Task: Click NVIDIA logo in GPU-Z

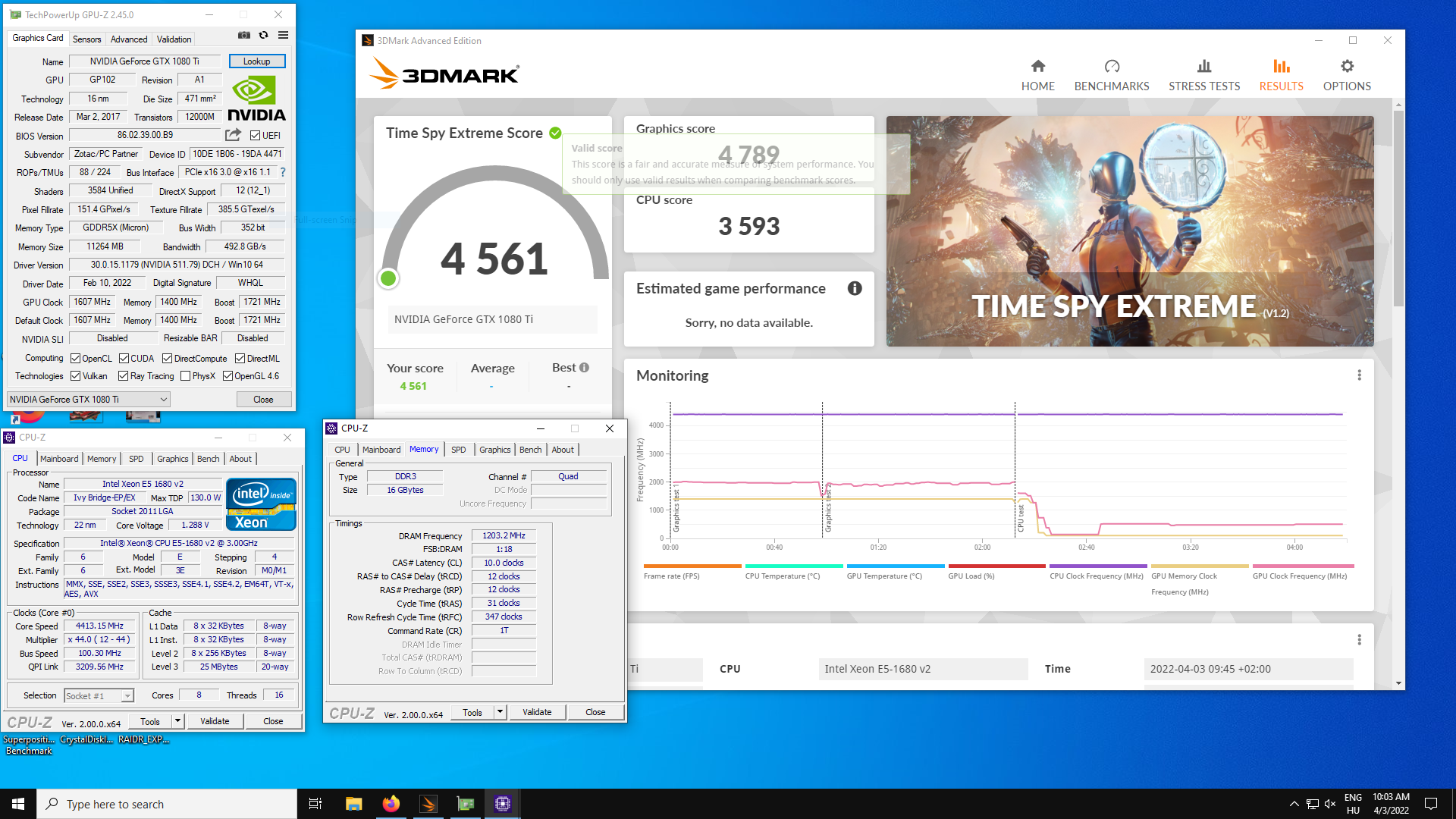Action: tap(256, 99)
